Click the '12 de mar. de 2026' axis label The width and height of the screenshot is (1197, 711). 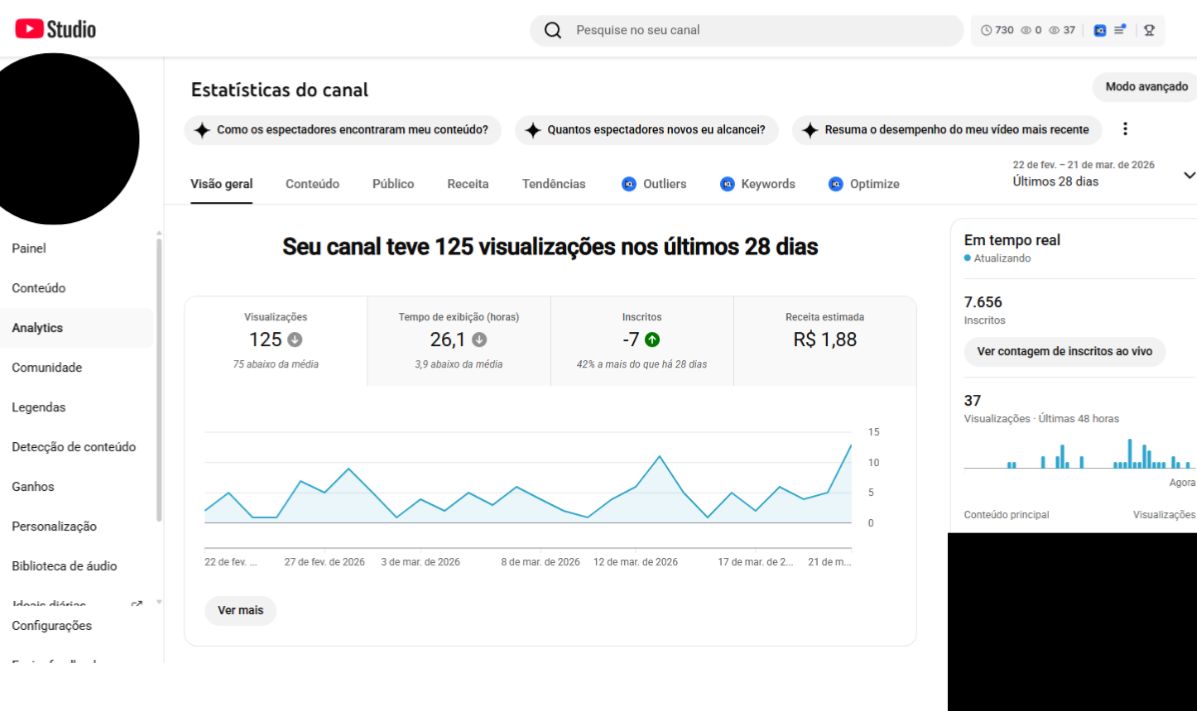[635, 562]
